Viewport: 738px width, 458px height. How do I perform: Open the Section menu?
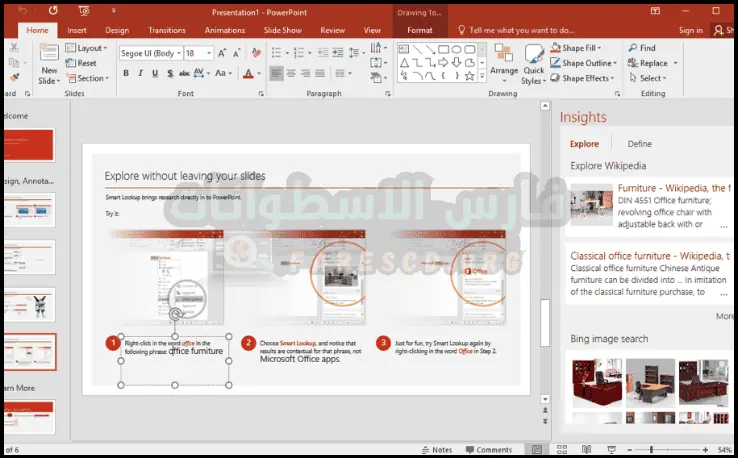point(88,78)
